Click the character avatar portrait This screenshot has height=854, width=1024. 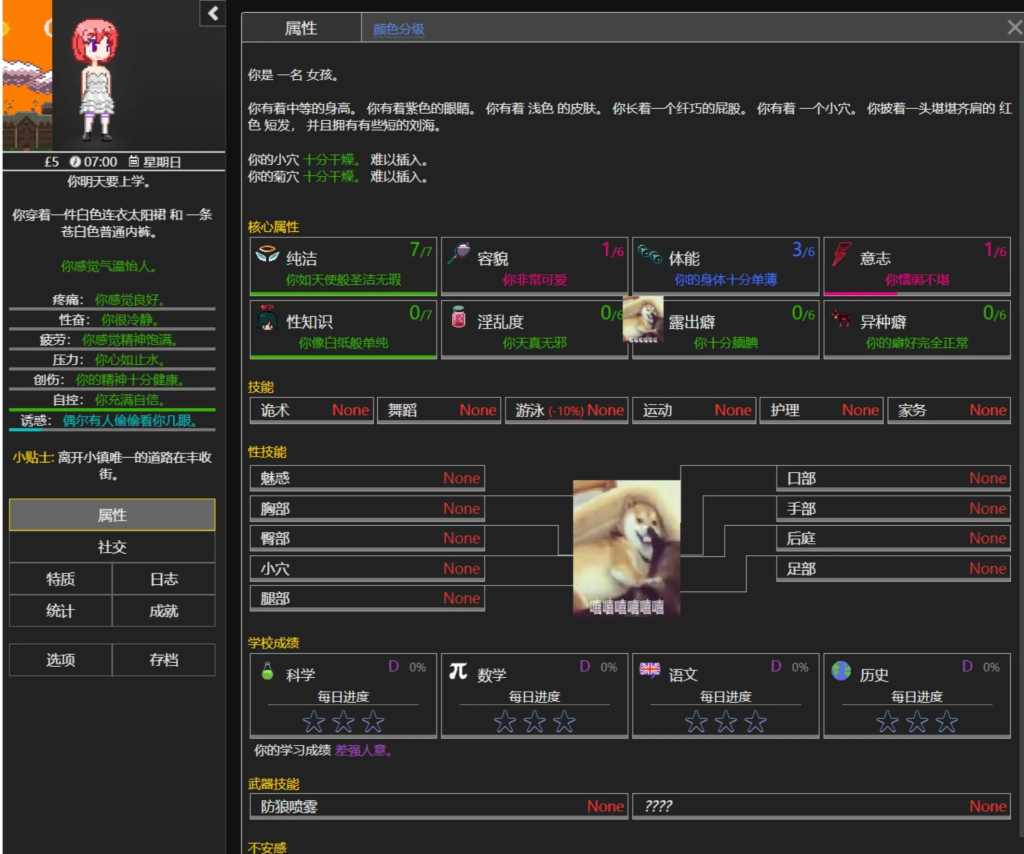click(97, 75)
